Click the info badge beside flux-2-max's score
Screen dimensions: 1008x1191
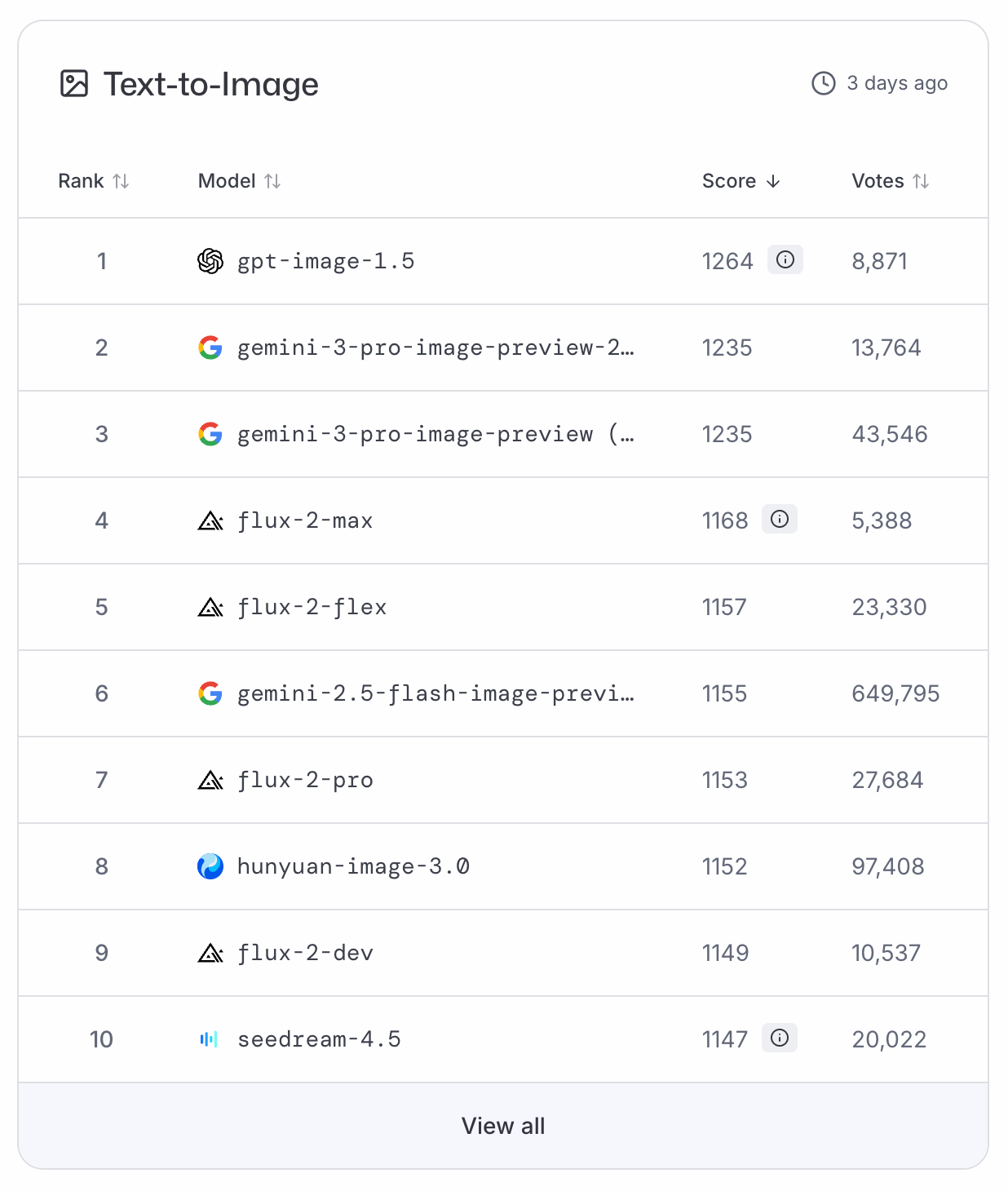[780, 520]
